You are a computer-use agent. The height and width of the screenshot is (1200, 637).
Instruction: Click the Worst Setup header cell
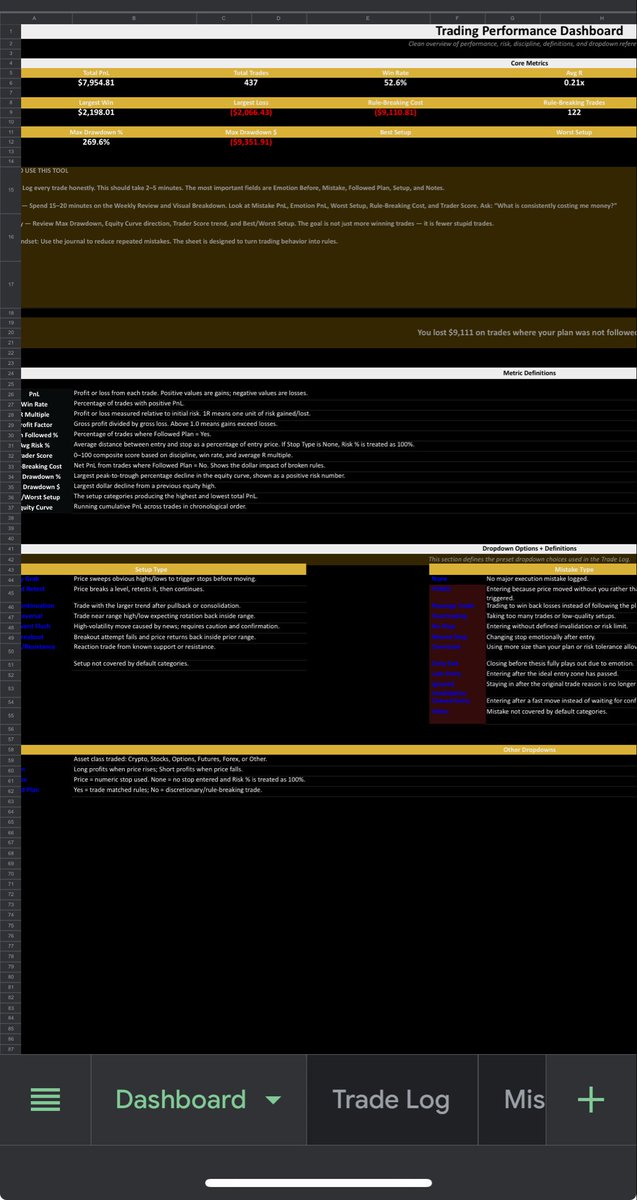tap(574, 132)
